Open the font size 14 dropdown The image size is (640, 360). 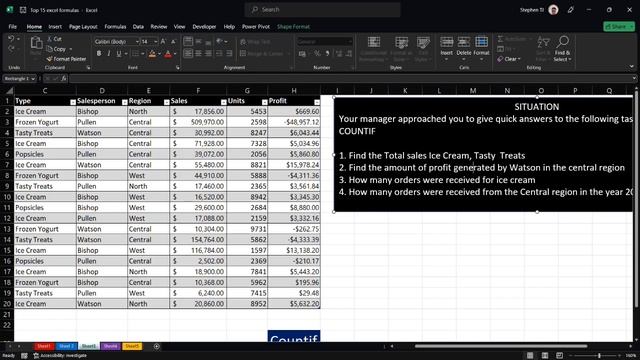point(156,42)
